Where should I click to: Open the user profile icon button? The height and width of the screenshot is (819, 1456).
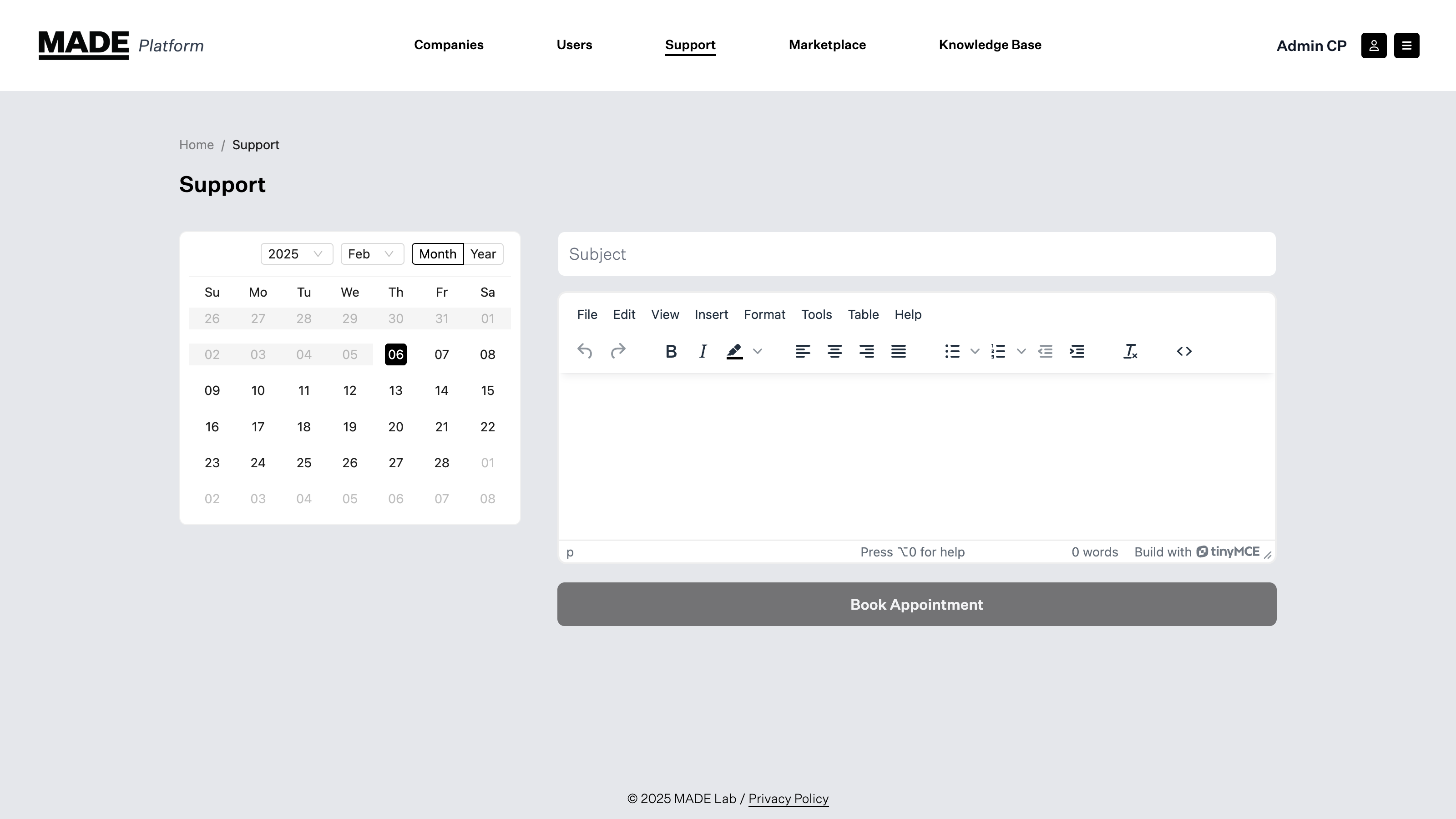click(1374, 45)
